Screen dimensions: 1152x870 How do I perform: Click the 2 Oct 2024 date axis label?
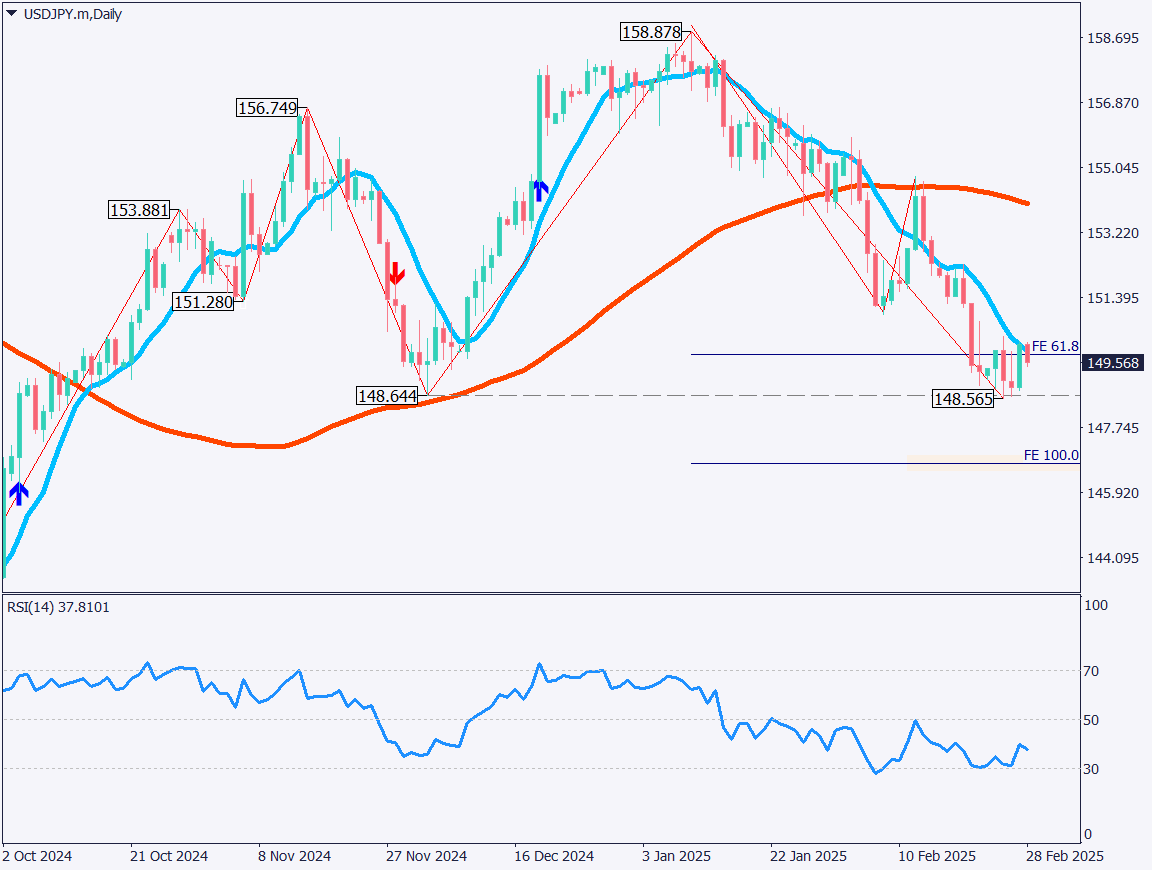tap(36, 856)
